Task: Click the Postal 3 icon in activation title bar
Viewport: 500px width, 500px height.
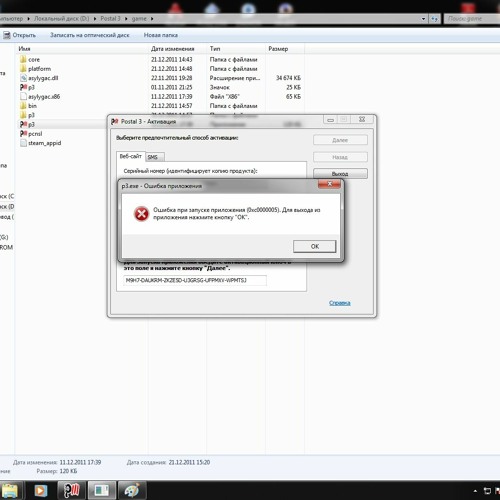Action: coord(115,122)
